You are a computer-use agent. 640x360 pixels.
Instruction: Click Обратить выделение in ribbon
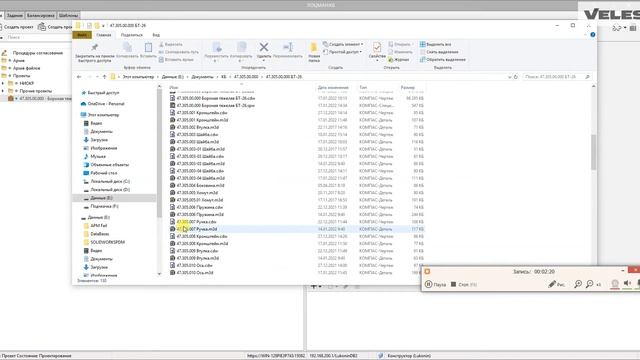pos(442,60)
